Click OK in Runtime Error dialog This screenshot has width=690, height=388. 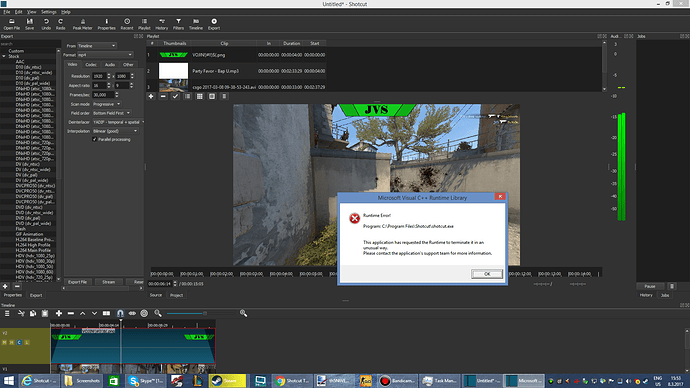487,274
